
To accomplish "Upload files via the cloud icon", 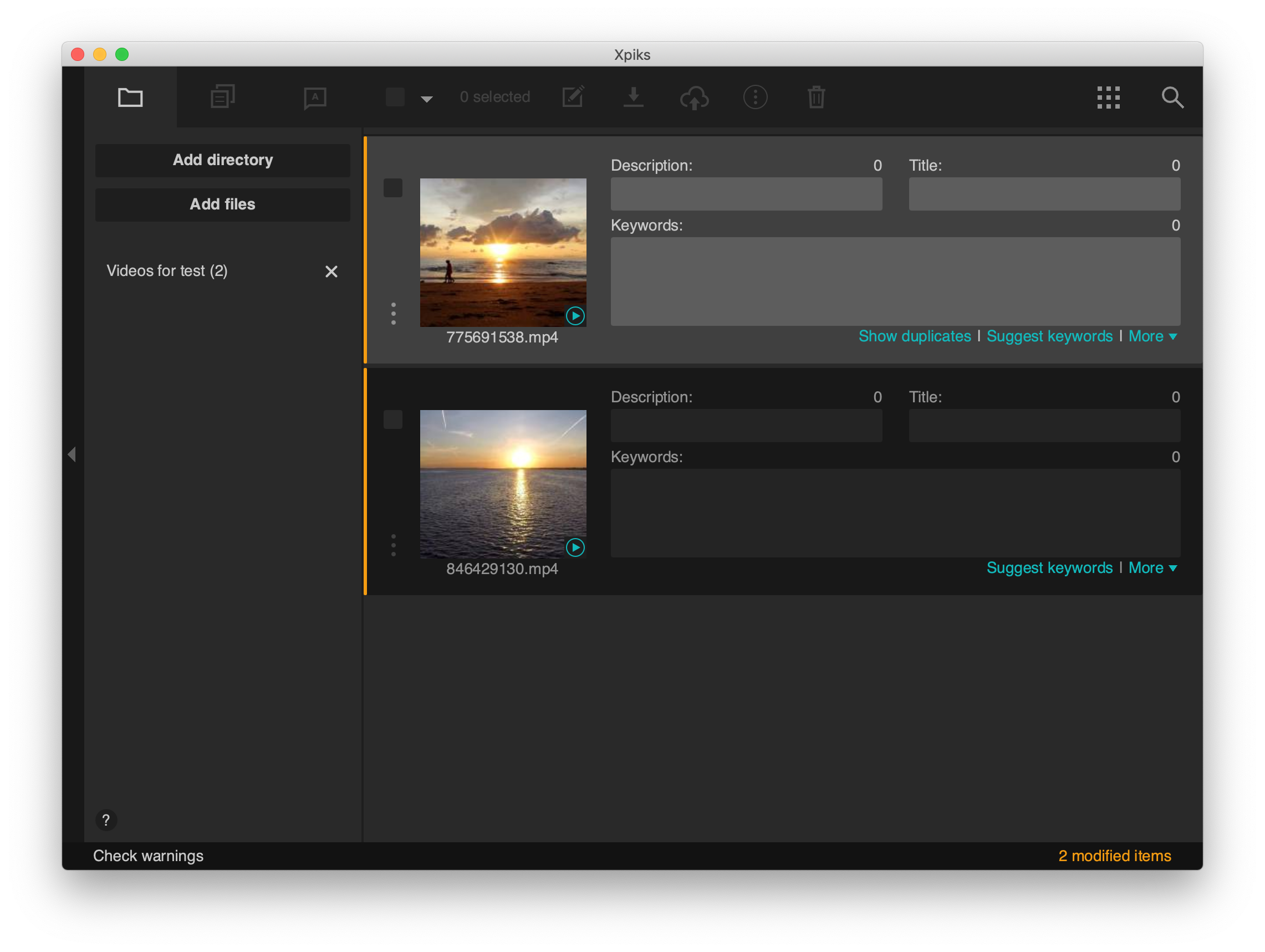I will 694,97.
